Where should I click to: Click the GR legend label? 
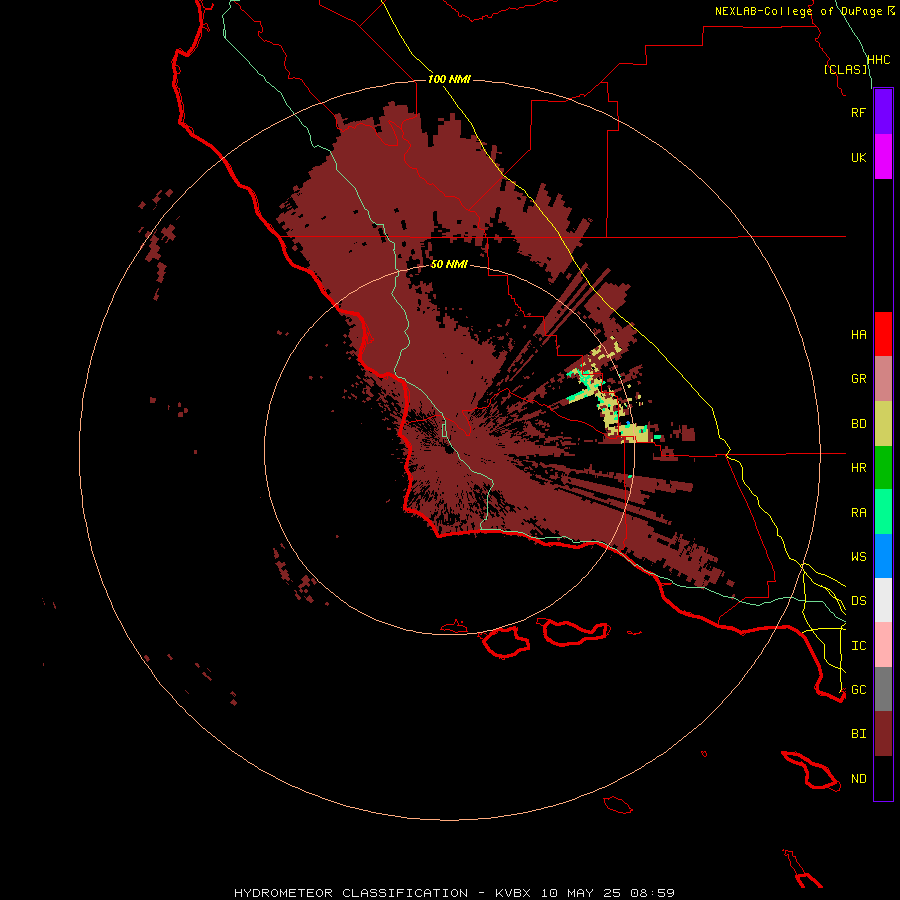click(858, 379)
